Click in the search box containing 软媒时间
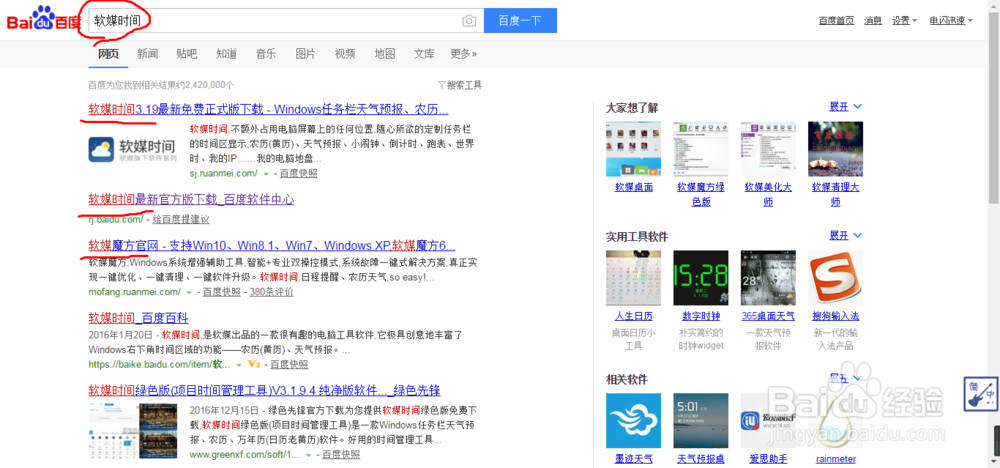The image size is (1000, 468). pyautogui.click(x=286, y=20)
